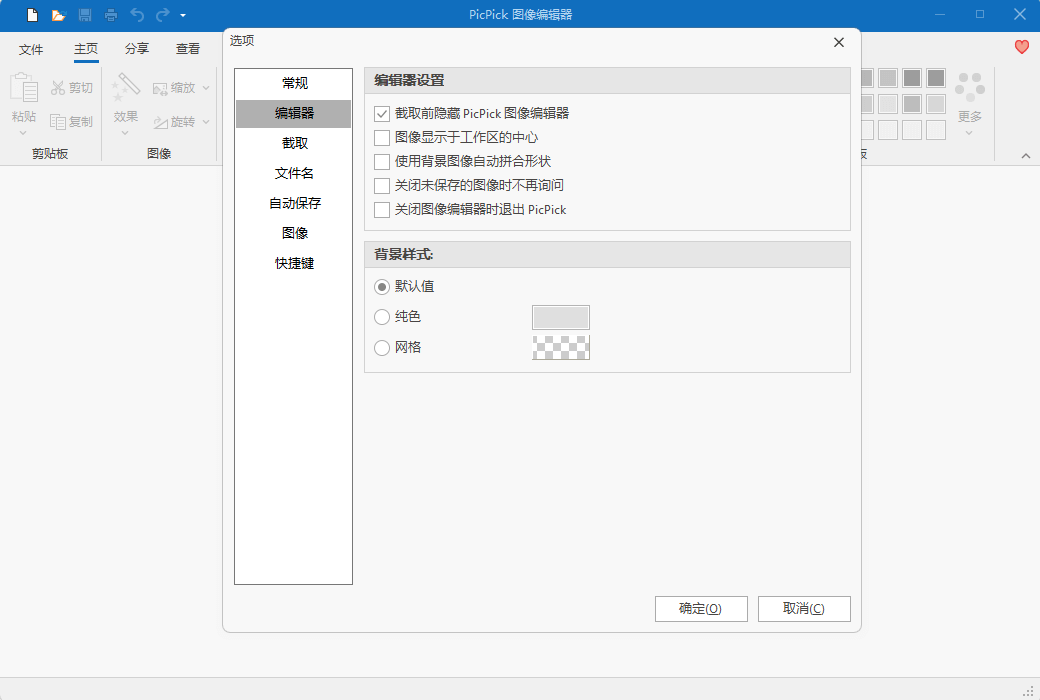The width and height of the screenshot is (1040, 700).
Task: Click the new file icon in title bar
Action: (32, 15)
